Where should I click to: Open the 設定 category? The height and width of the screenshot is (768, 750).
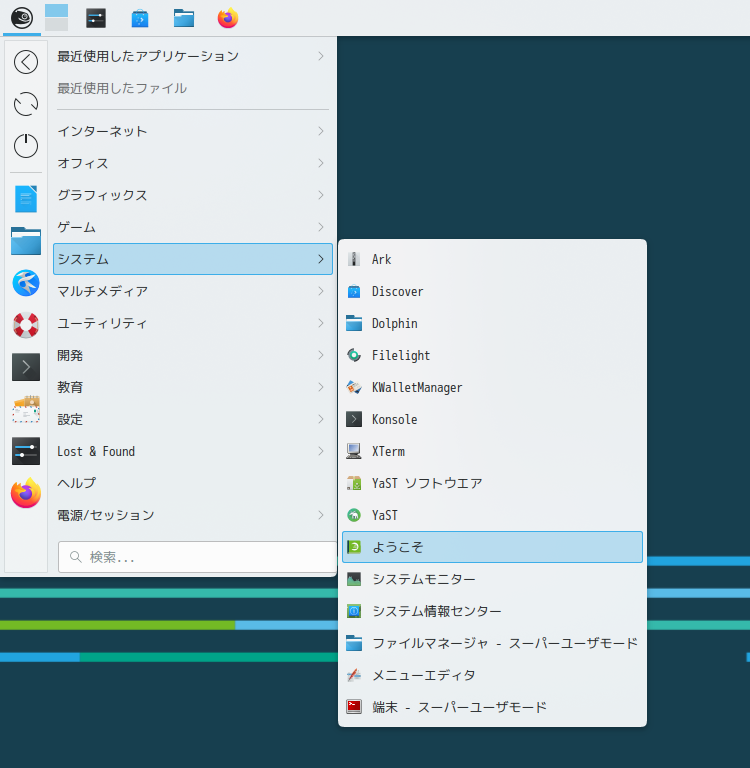[x=193, y=419]
